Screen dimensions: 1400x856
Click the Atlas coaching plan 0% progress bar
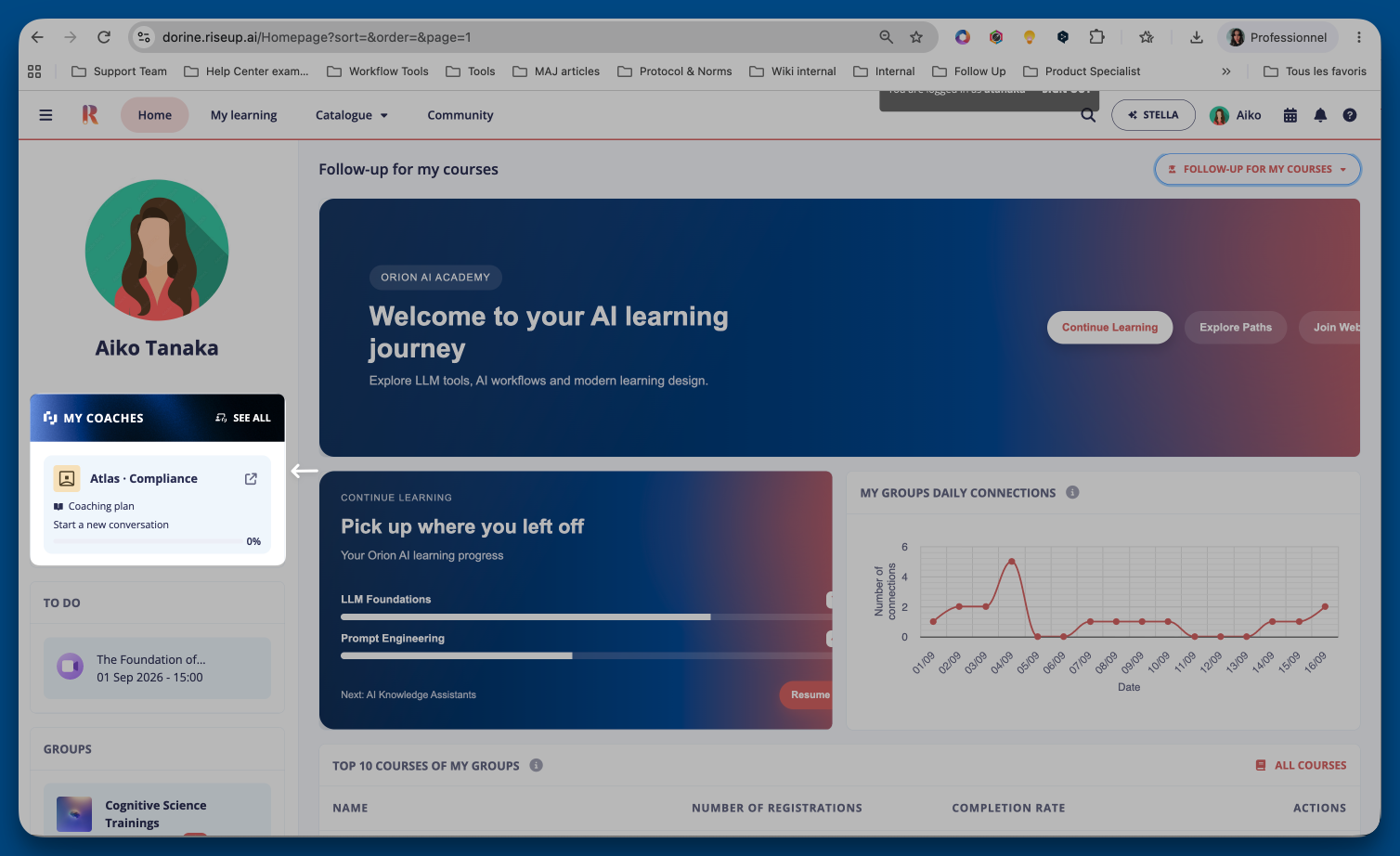pos(148,541)
